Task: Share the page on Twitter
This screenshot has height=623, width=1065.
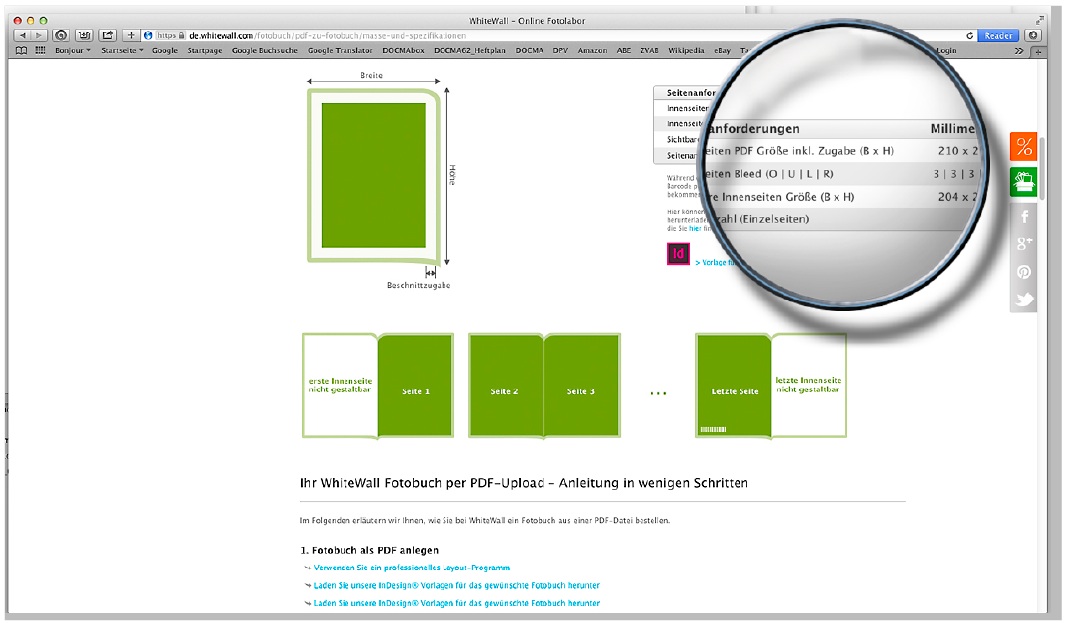Action: 1024,300
